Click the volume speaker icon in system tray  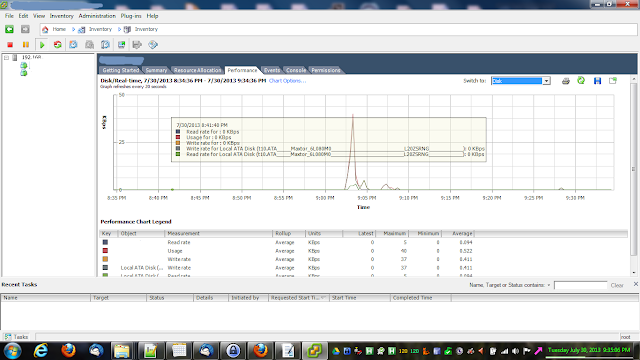[516, 351]
